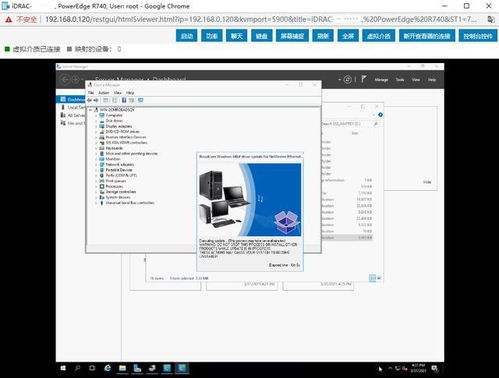Expand the Network adapters tree node
This screenshot has height=378, width=499.
click(x=96, y=165)
